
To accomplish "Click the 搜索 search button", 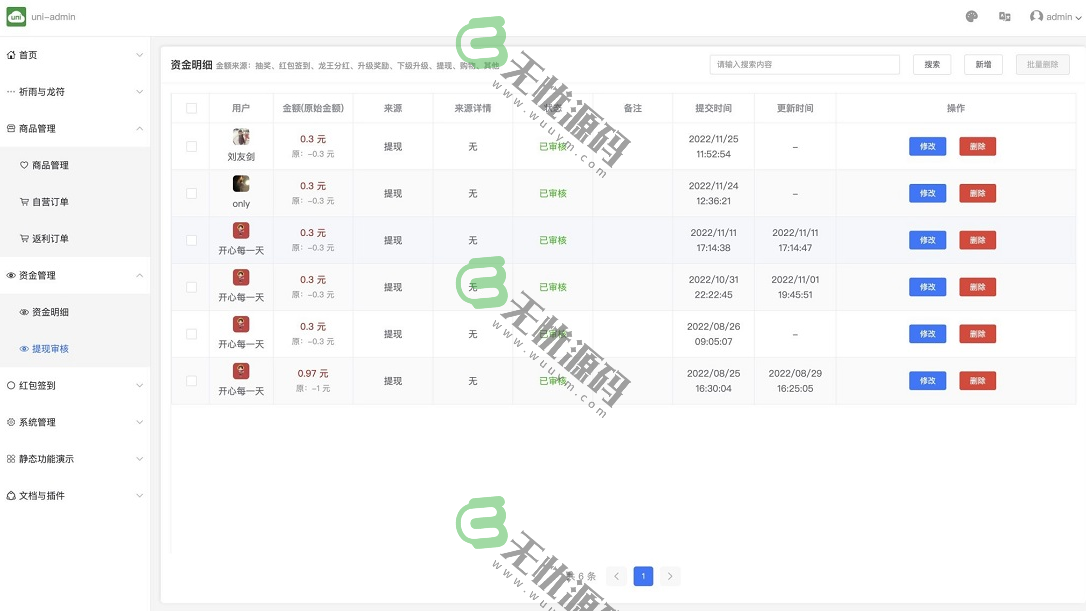I will pos(931,64).
